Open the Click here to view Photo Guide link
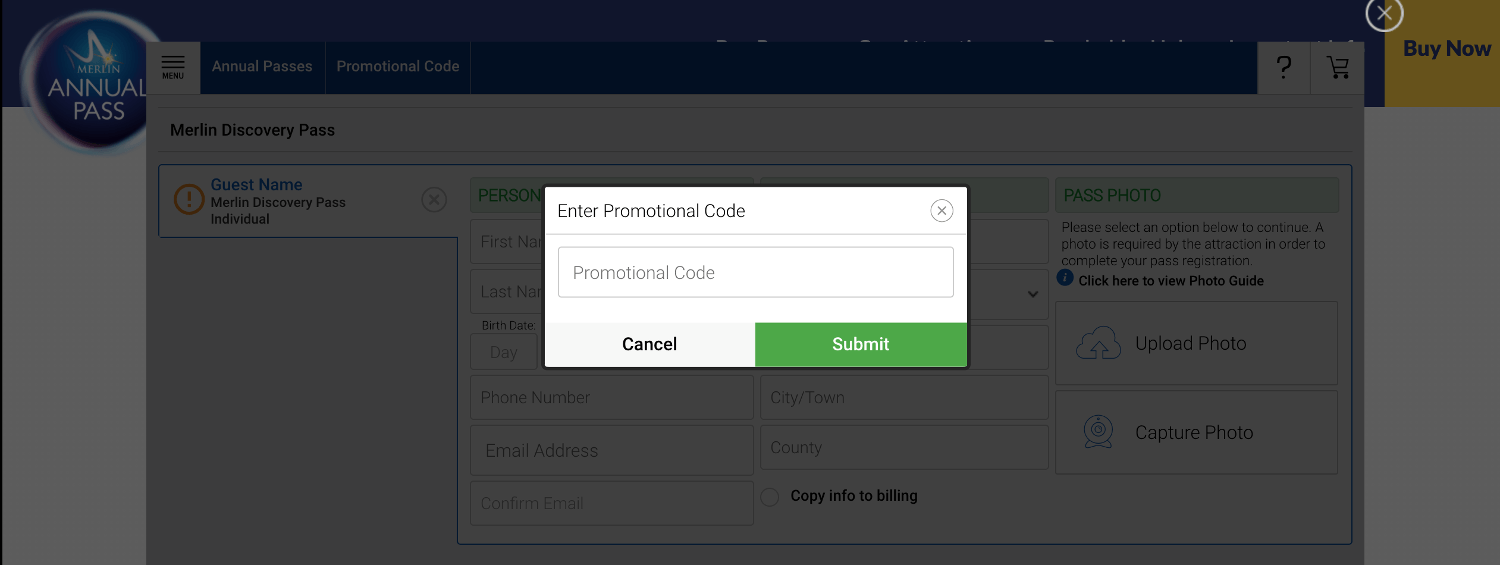The height and width of the screenshot is (565, 1500). point(1171,281)
